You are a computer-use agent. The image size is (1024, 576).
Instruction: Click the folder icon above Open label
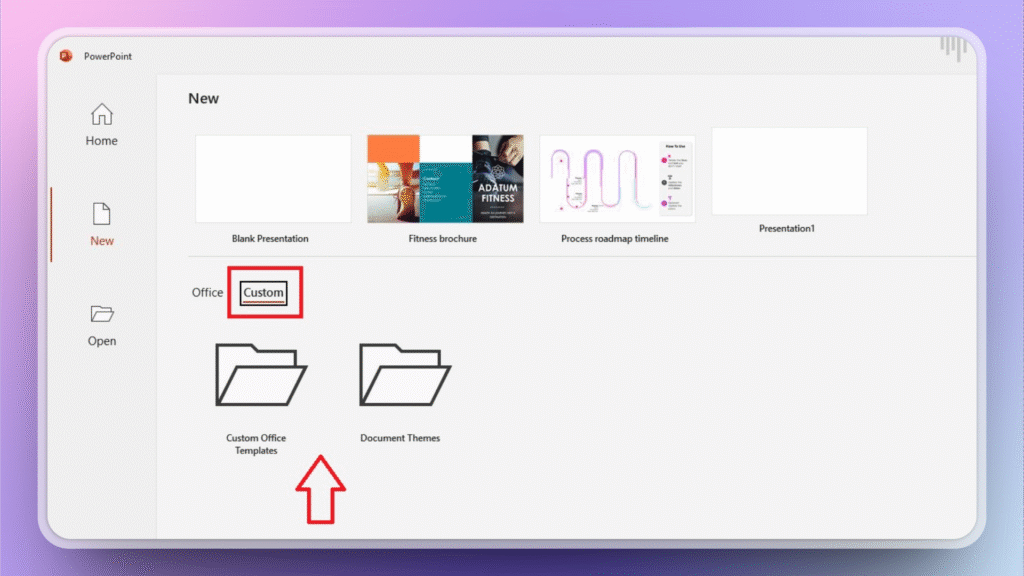point(101,313)
